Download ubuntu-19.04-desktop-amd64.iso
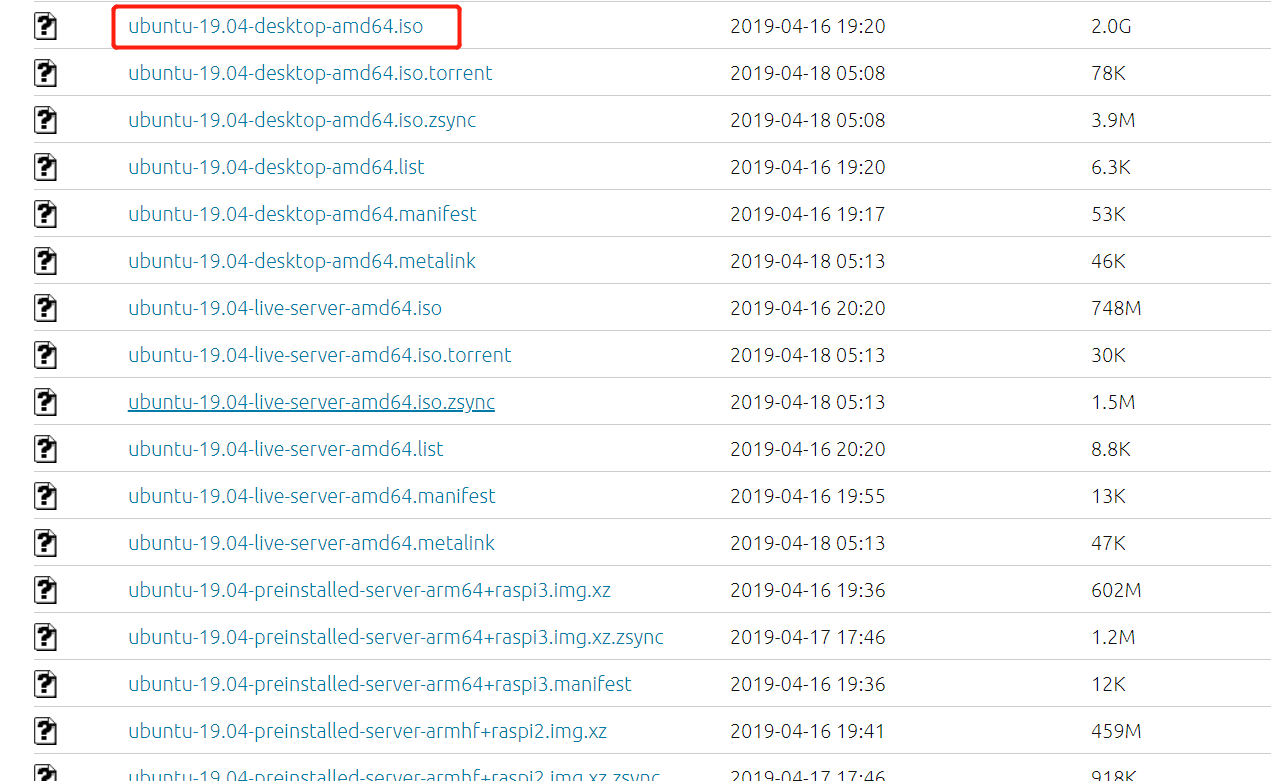The width and height of the screenshot is (1273, 781). tap(276, 27)
